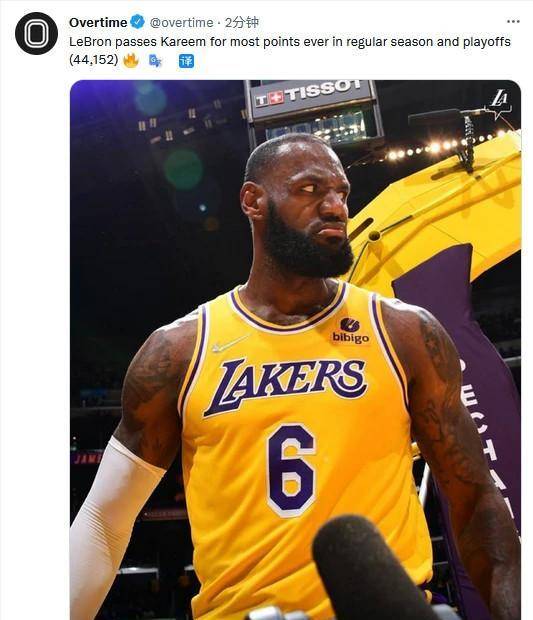Click the LAKERS wordmark on jersey
533x620 pixels.
pyautogui.click(x=285, y=385)
